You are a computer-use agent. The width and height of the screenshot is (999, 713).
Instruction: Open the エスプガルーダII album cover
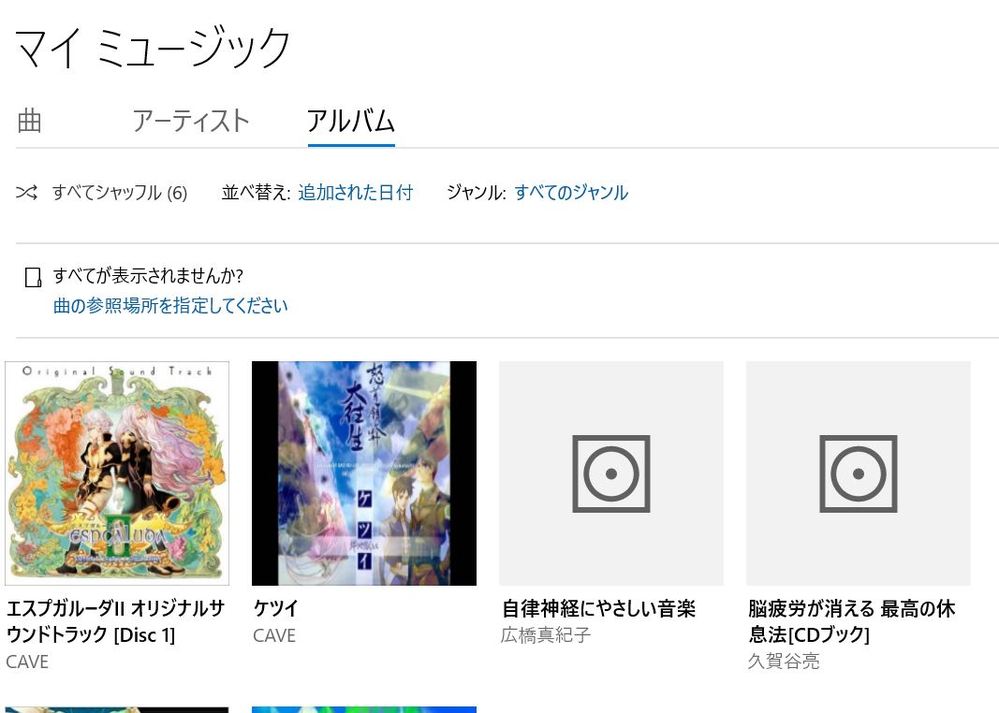tap(117, 473)
